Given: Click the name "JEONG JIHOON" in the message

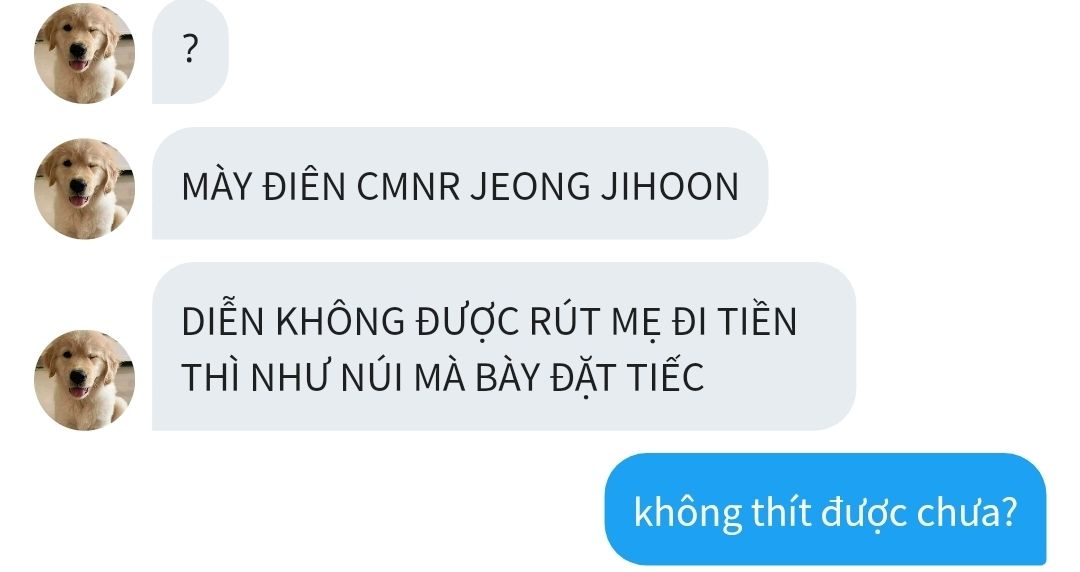Looking at the screenshot, I should coord(605,186).
